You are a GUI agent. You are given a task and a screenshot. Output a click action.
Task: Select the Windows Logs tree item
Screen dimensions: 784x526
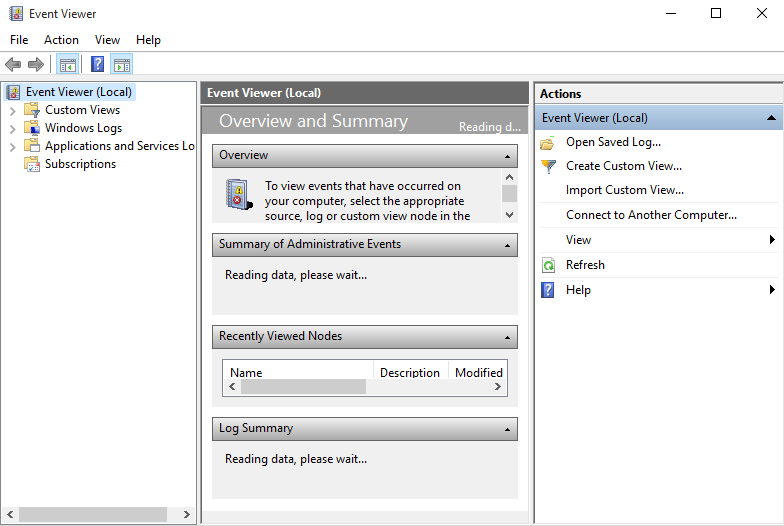84,128
